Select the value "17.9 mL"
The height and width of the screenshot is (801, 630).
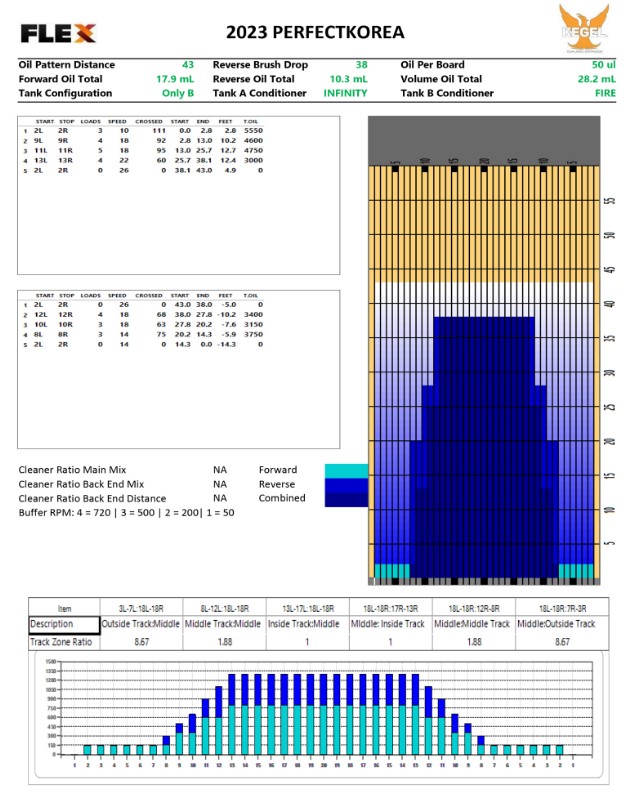point(175,79)
